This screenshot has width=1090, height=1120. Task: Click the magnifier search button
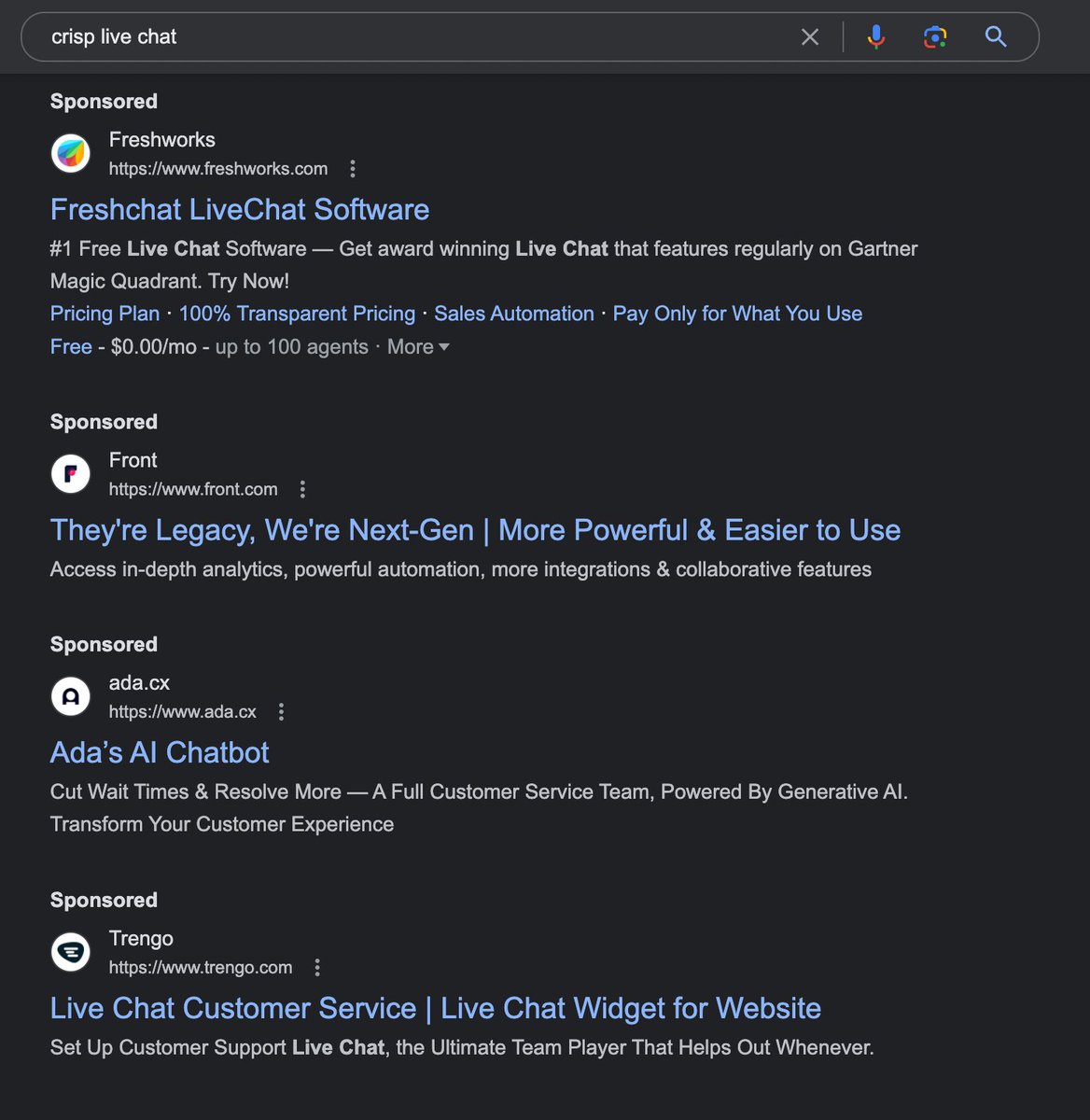pos(996,36)
